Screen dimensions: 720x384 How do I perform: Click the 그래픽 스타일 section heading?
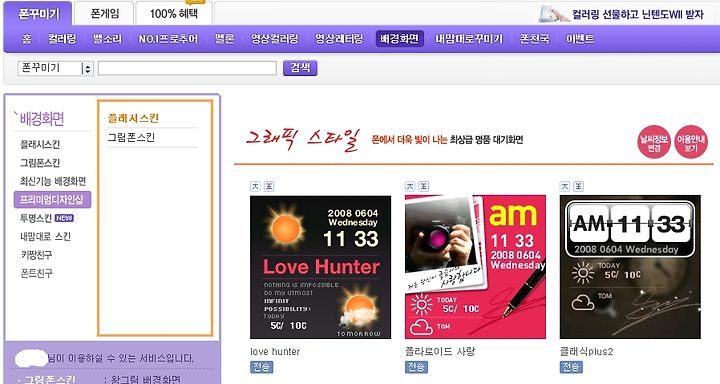coord(302,140)
